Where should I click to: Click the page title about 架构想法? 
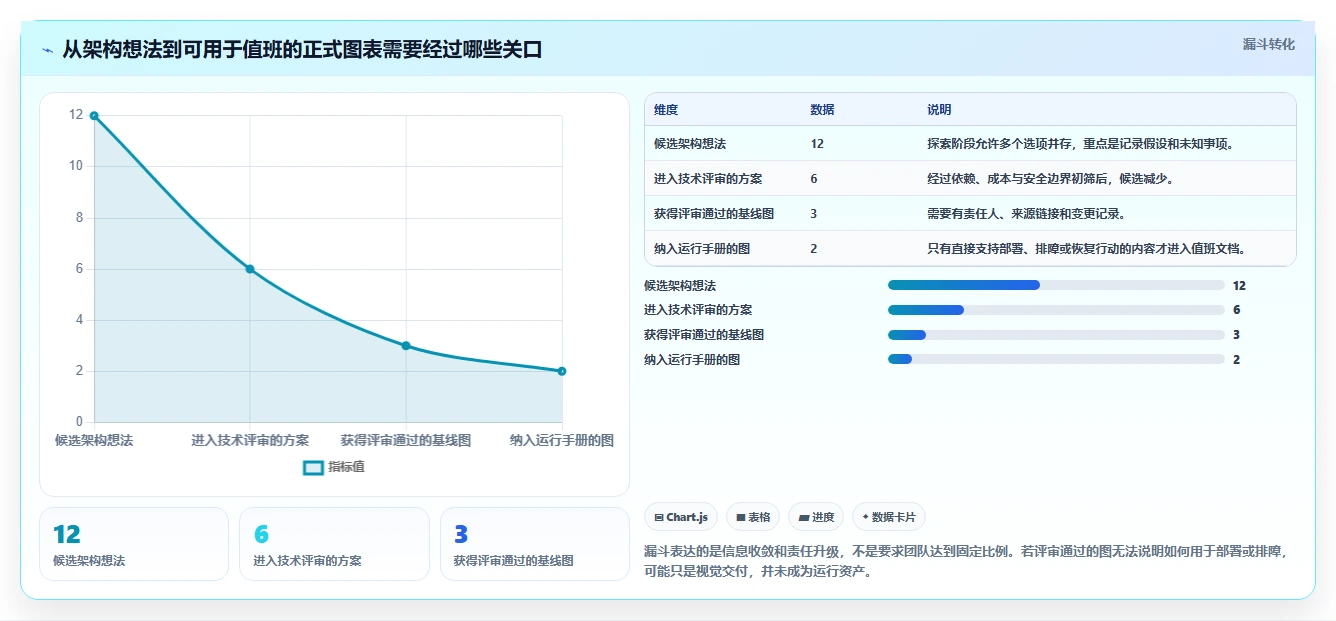coord(302,49)
